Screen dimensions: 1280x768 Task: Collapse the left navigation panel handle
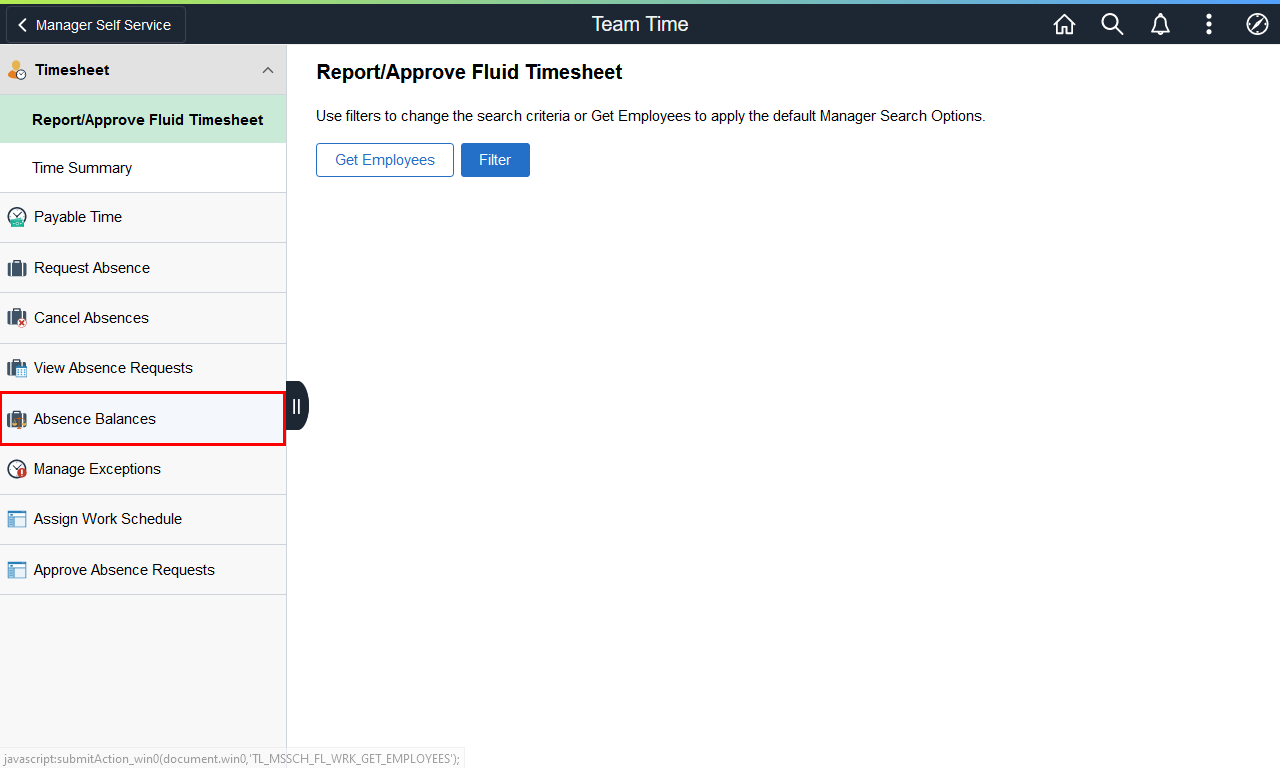click(297, 406)
